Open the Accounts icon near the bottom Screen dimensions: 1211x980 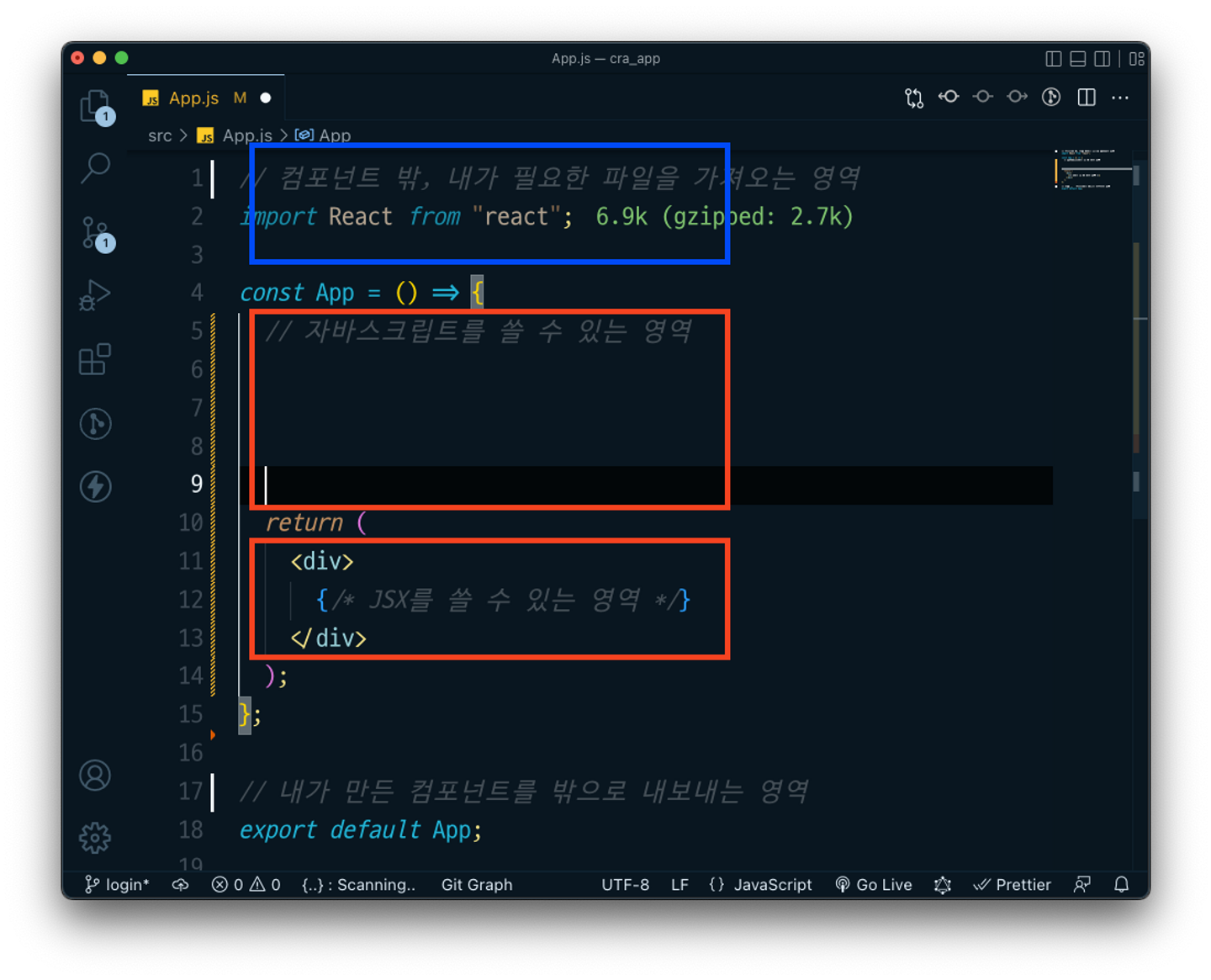(x=95, y=776)
